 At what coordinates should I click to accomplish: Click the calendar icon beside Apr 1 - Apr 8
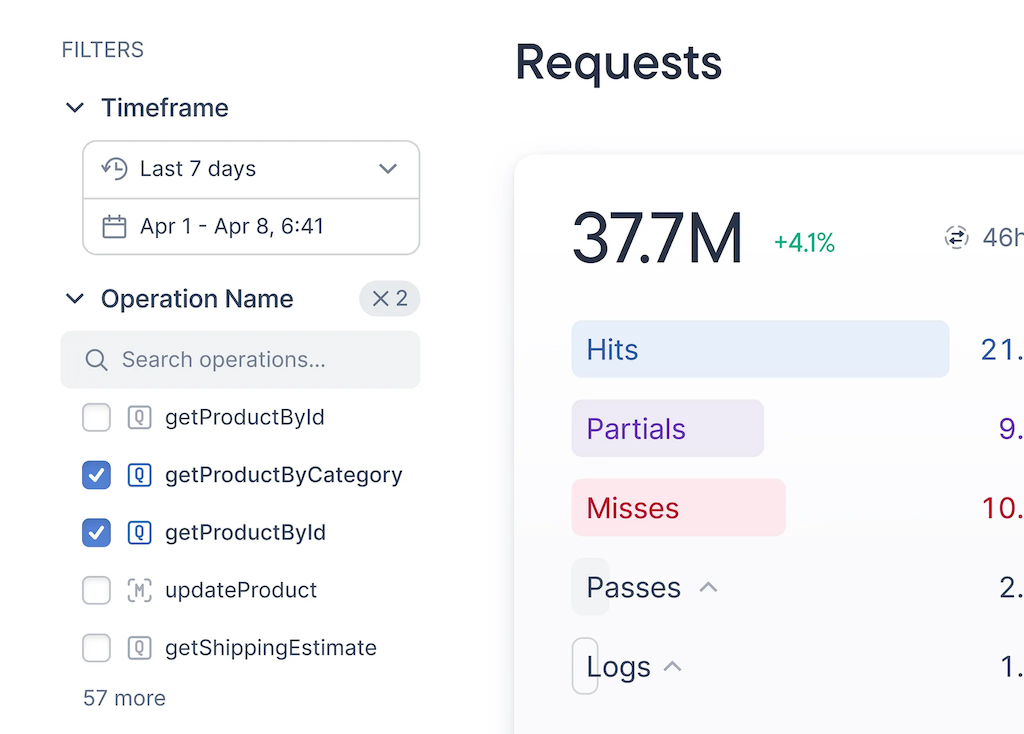(x=114, y=227)
